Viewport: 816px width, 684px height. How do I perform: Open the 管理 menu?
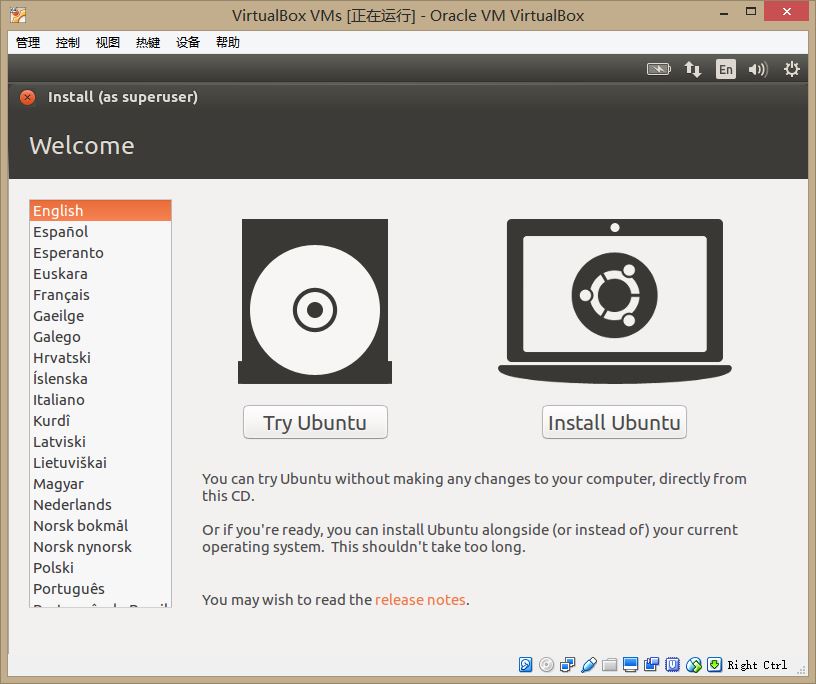(28, 42)
